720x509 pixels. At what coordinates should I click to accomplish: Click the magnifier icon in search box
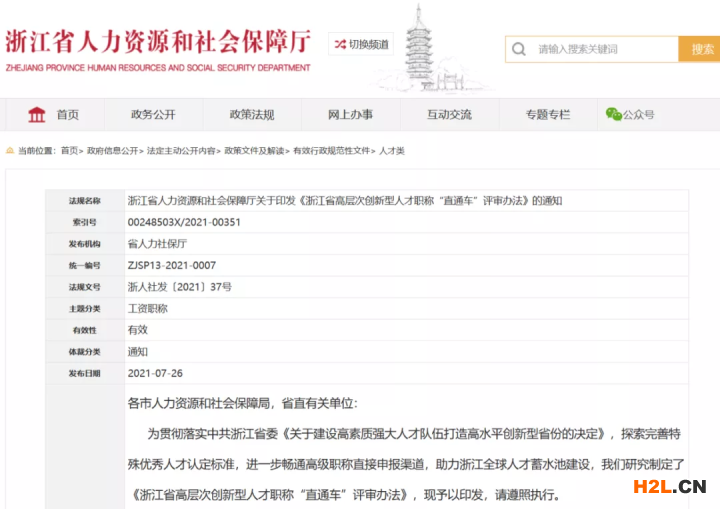(518, 49)
